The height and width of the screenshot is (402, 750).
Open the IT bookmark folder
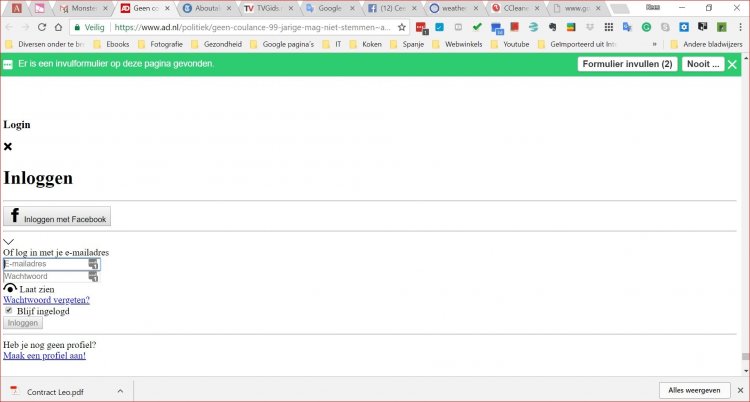[x=332, y=44]
